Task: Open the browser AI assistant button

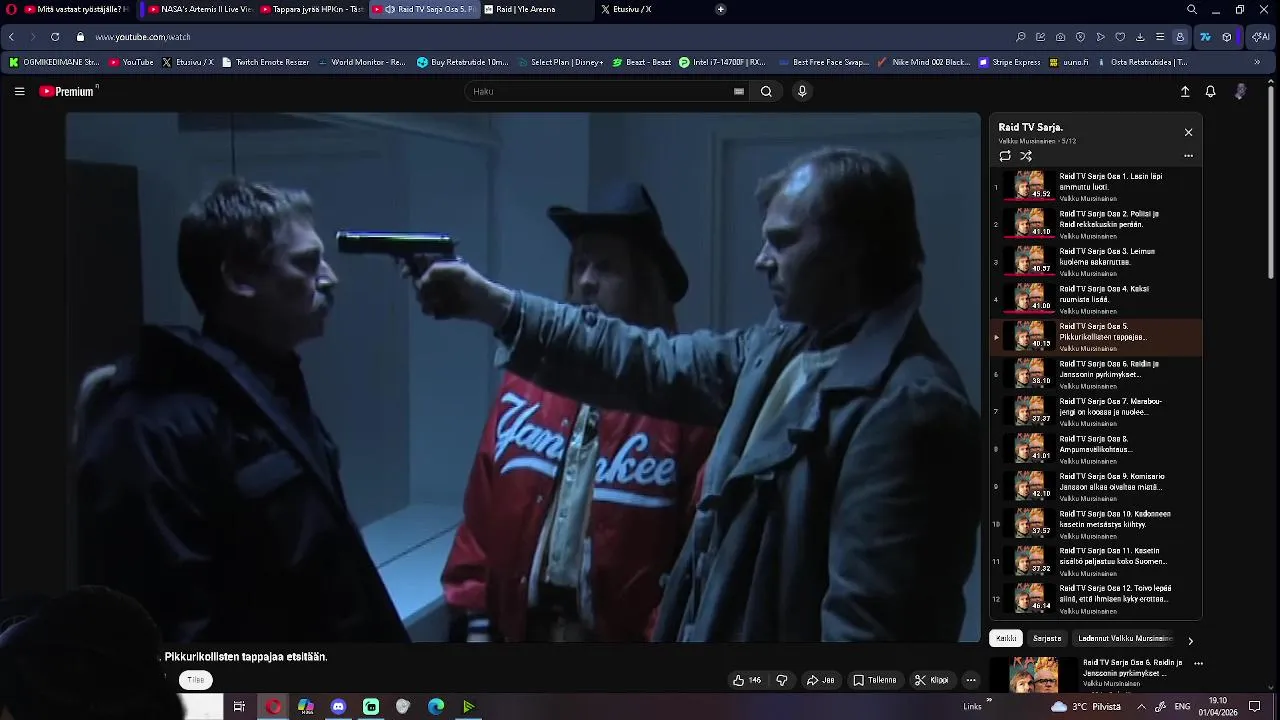Action: click(1261, 37)
